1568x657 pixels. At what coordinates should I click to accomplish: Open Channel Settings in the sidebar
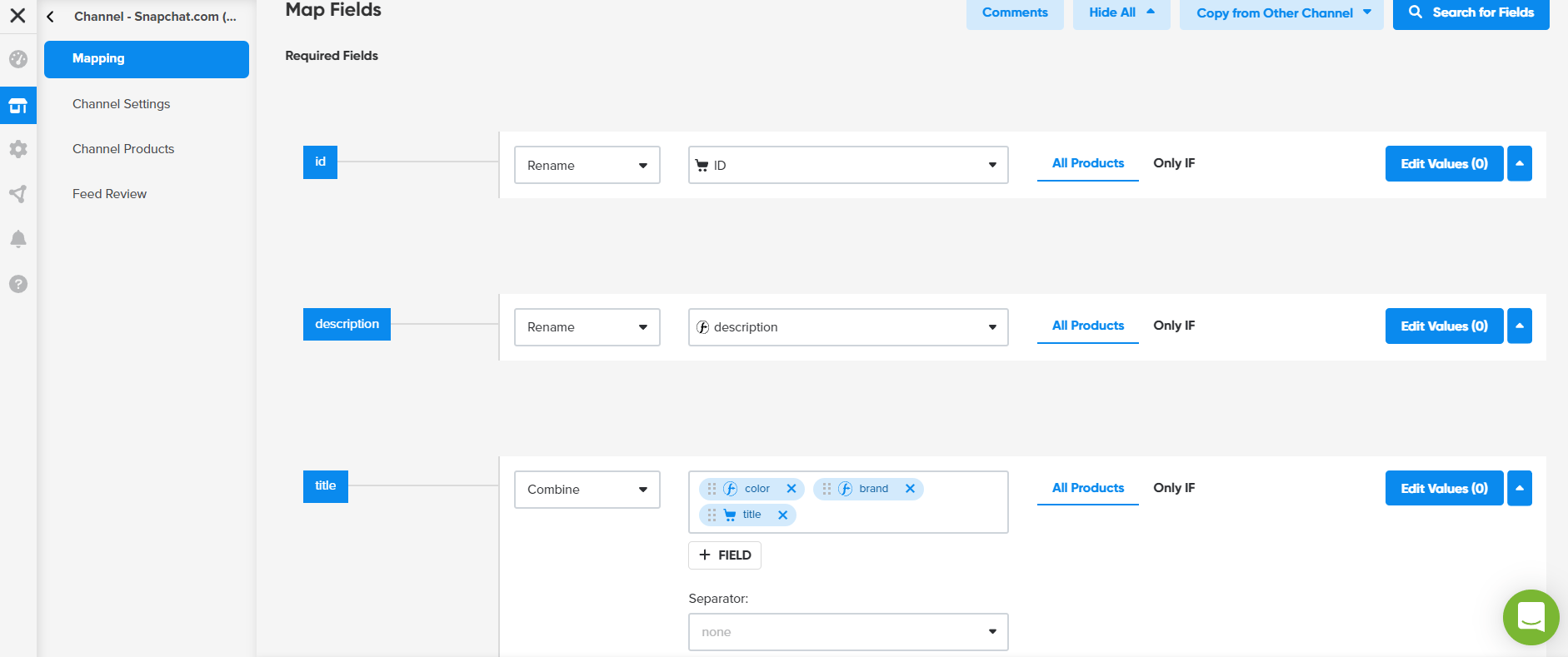coord(121,104)
